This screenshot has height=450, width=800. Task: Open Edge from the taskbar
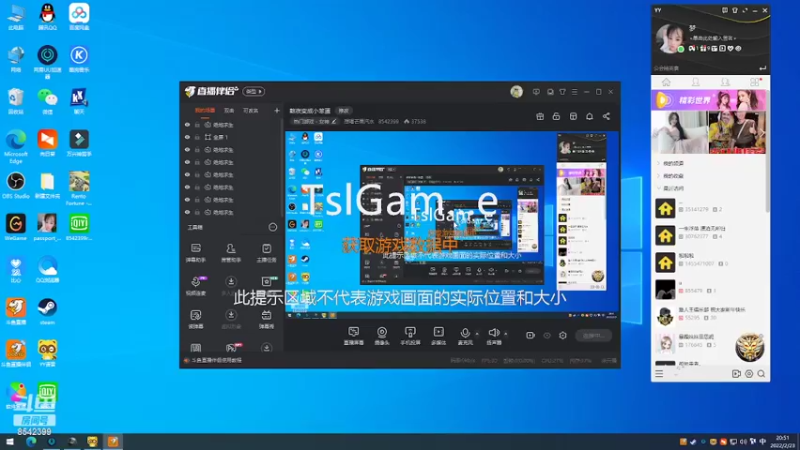(31, 441)
